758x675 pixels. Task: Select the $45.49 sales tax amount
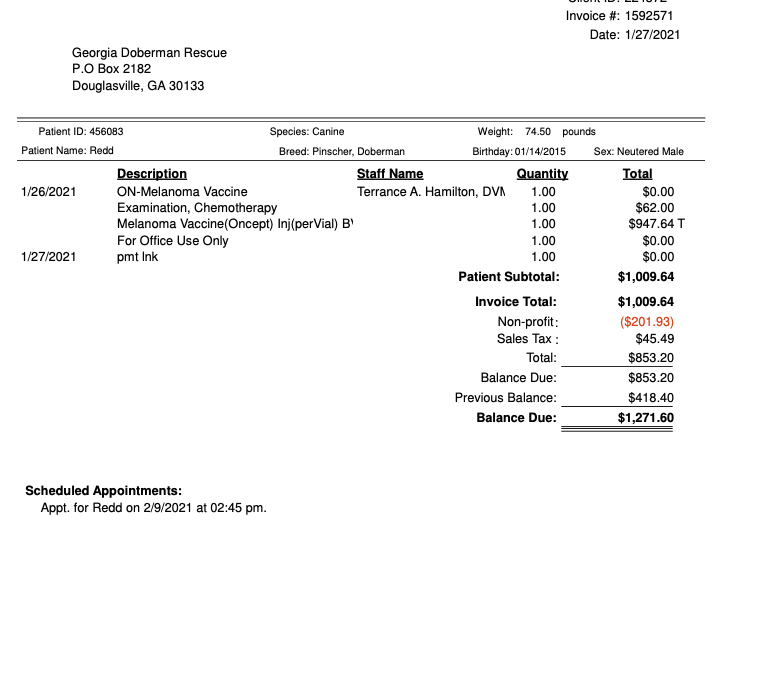pyautogui.click(x=655, y=339)
